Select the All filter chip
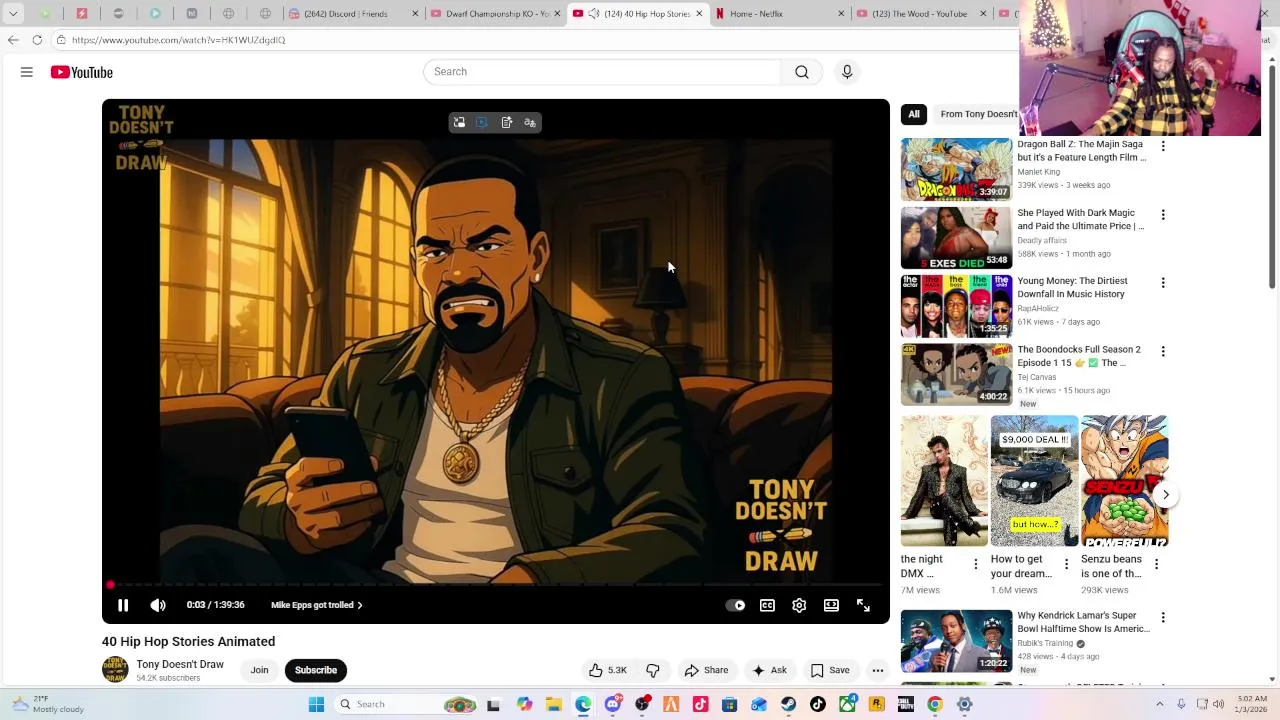This screenshot has height=720, width=1280. 914,114
